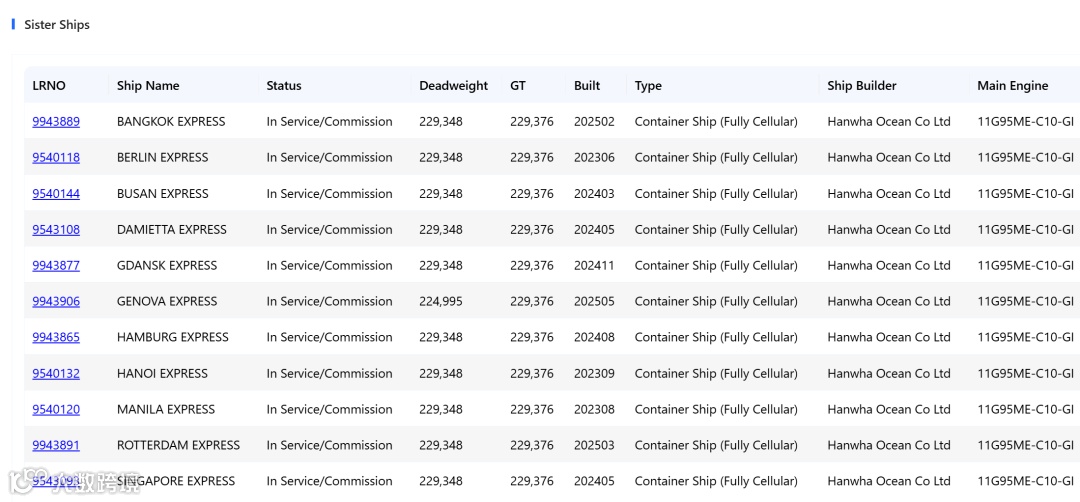Click Status cell in ROTTERDAM EXPRESS row
Image resolution: width=1080 pixels, height=502 pixels.
(x=329, y=445)
